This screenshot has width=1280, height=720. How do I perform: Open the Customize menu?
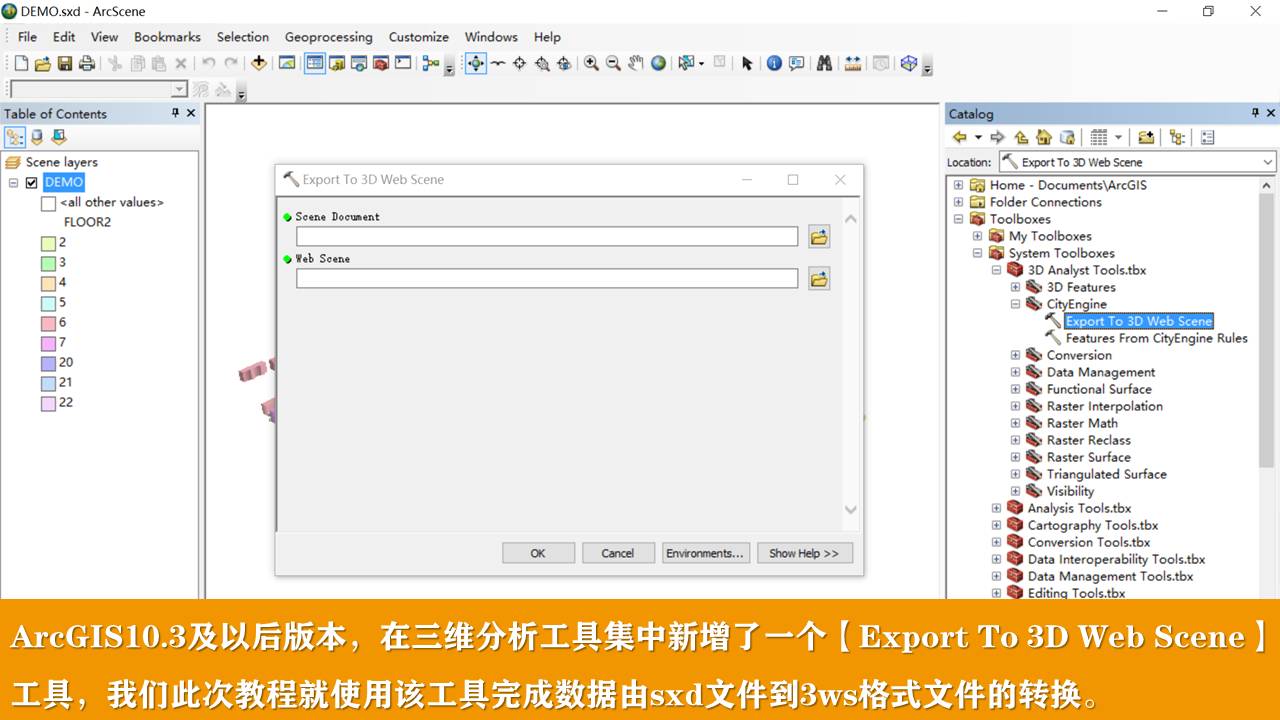click(419, 37)
